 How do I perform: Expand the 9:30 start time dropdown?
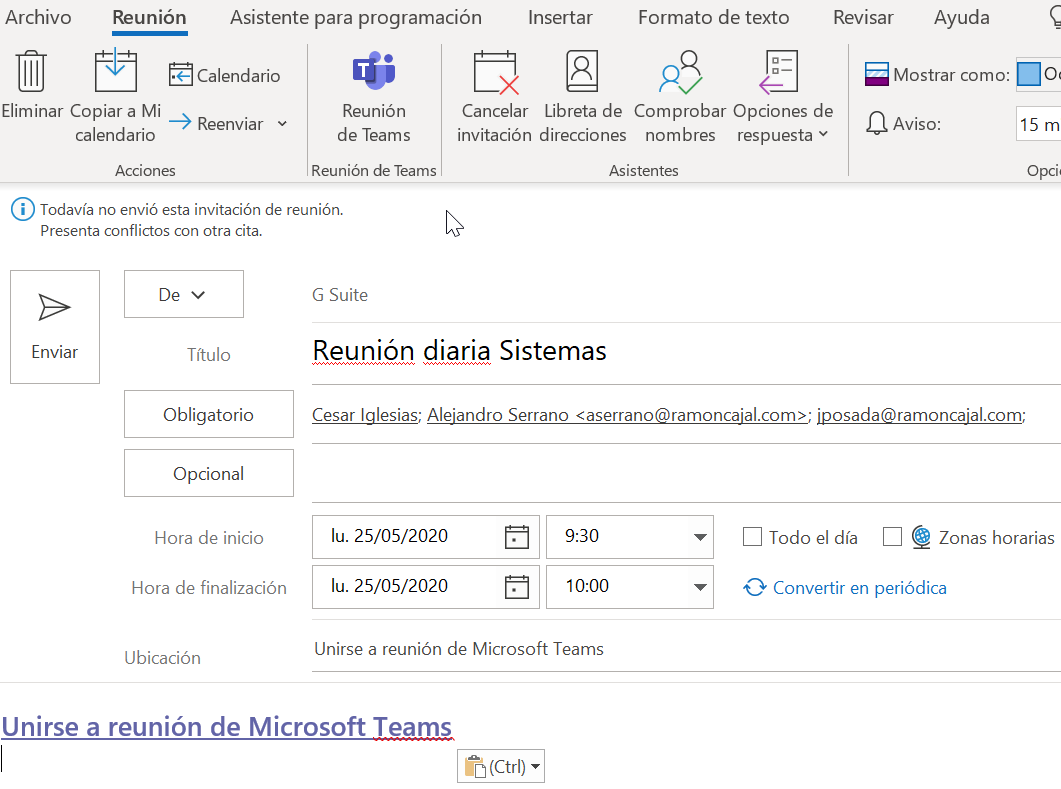(x=700, y=537)
